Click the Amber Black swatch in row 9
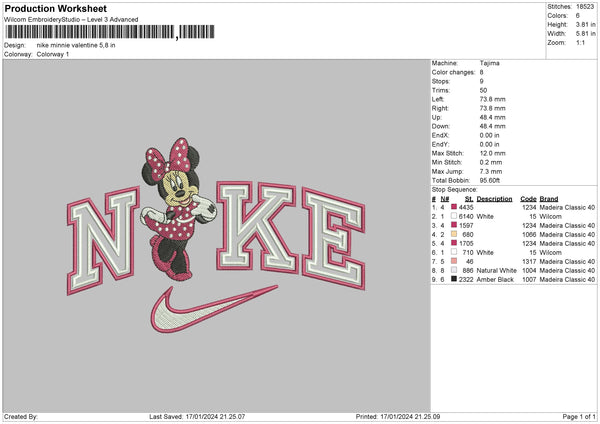The height and width of the screenshot is (424, 600). [x=454, y=279]
